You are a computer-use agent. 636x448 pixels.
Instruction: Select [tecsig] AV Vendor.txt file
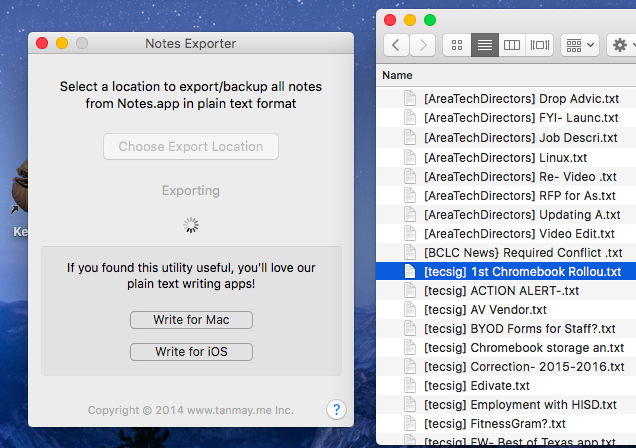pyautogui.click(x=506, y=310)
